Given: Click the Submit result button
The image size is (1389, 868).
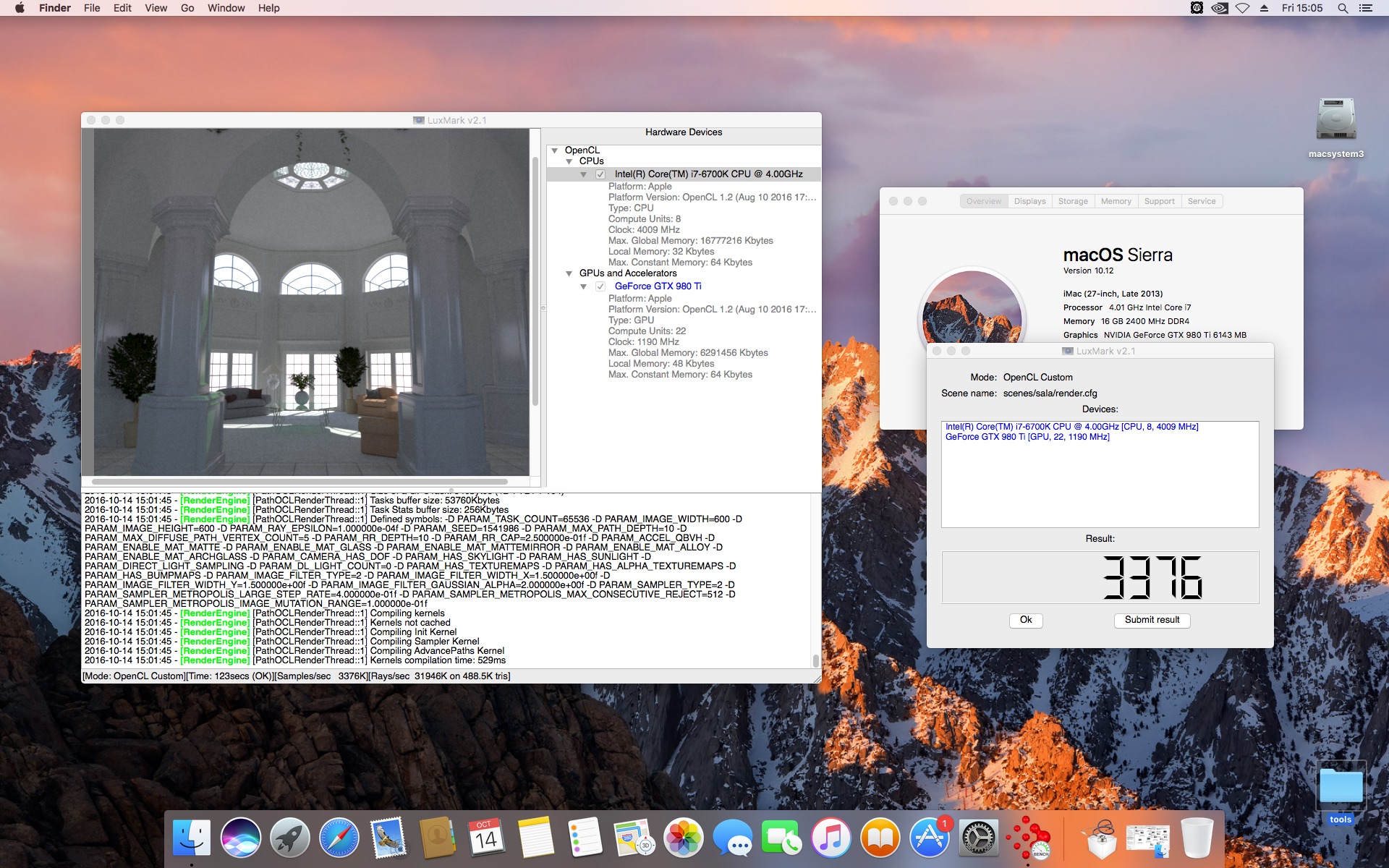Looking at the screenshot, I should coord(1152,620).
